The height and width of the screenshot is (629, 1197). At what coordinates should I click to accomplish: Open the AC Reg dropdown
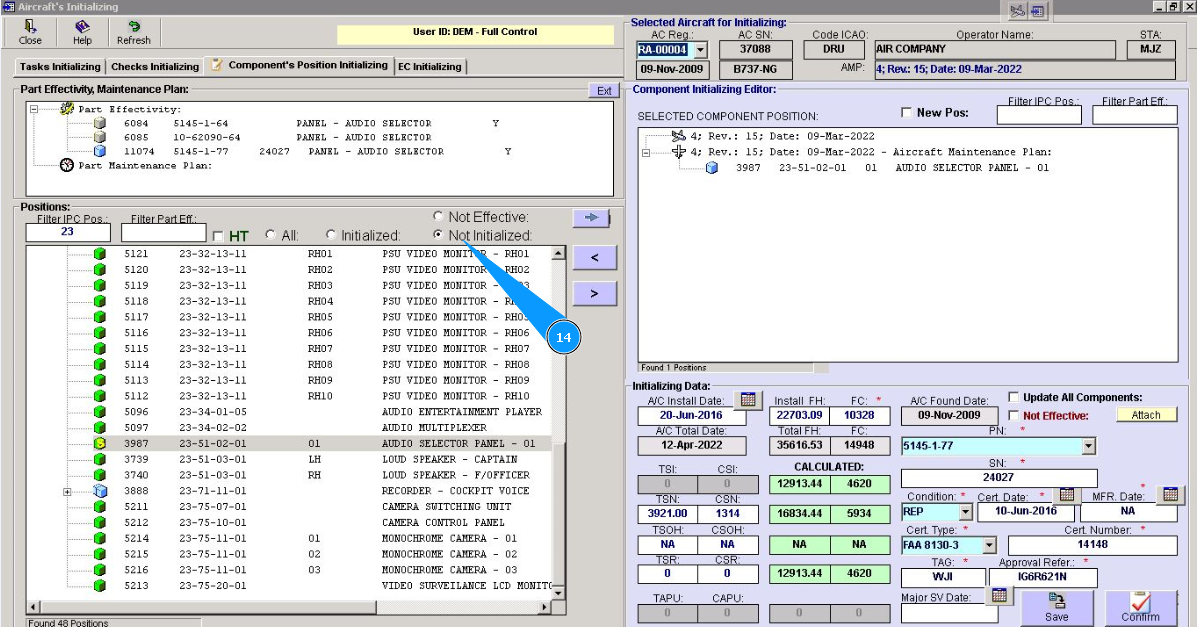700,49
